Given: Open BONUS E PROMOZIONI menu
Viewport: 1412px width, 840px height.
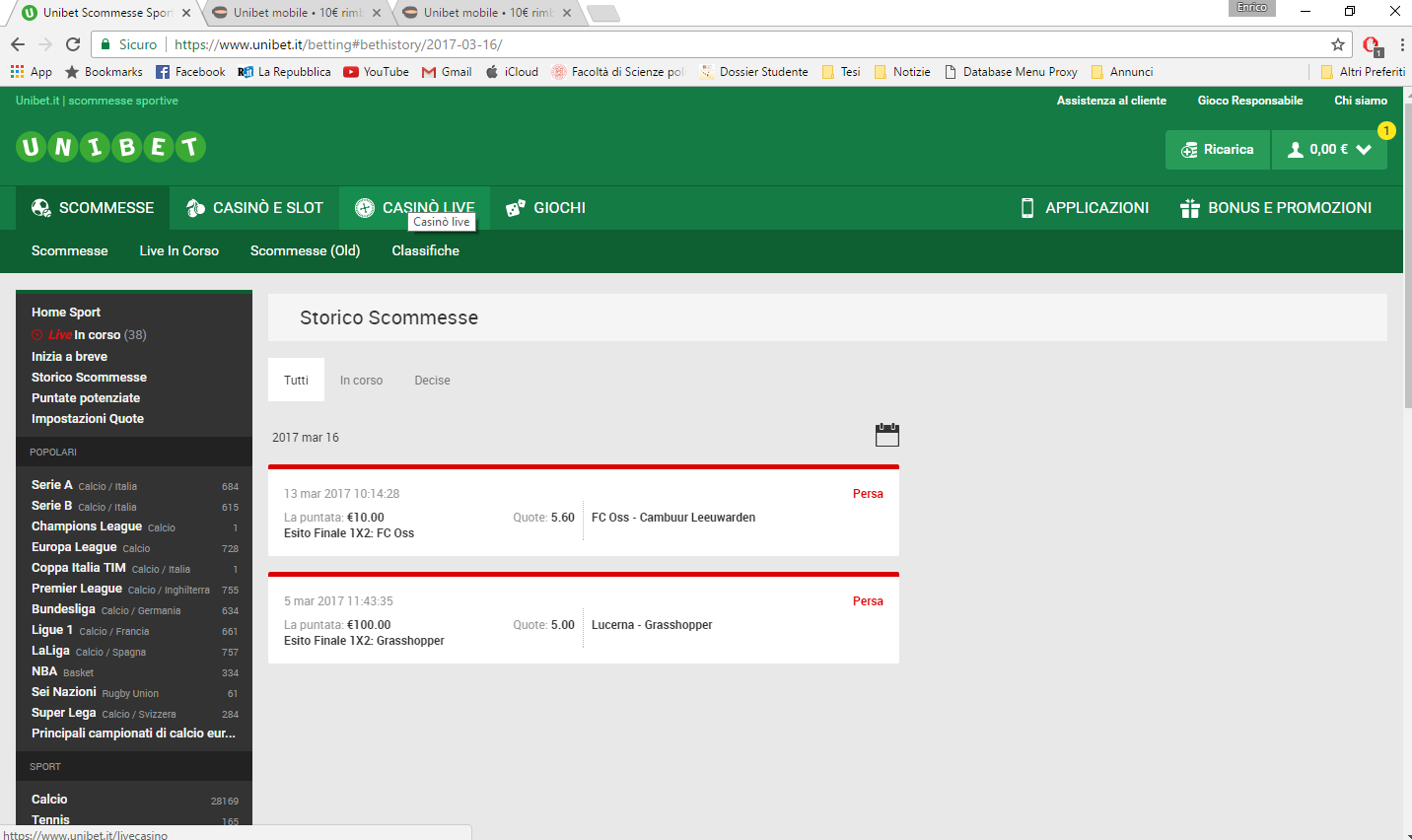Looking at the screenshot, I should coord(1276,208).
